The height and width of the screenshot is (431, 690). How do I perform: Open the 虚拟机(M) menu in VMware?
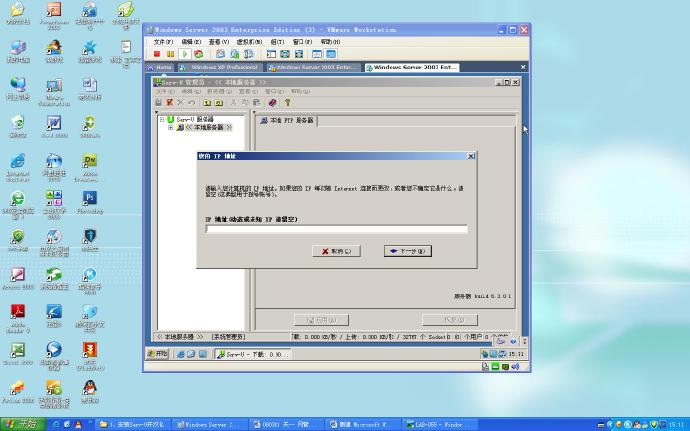249,42
